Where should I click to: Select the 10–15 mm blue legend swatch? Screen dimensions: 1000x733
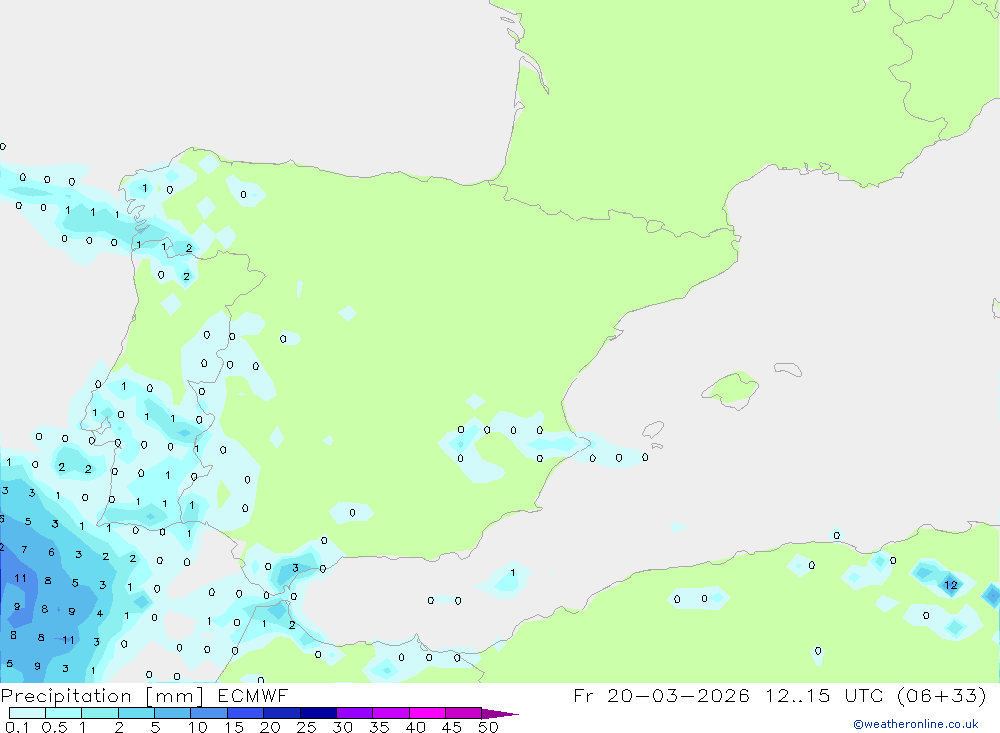point(209,713)
